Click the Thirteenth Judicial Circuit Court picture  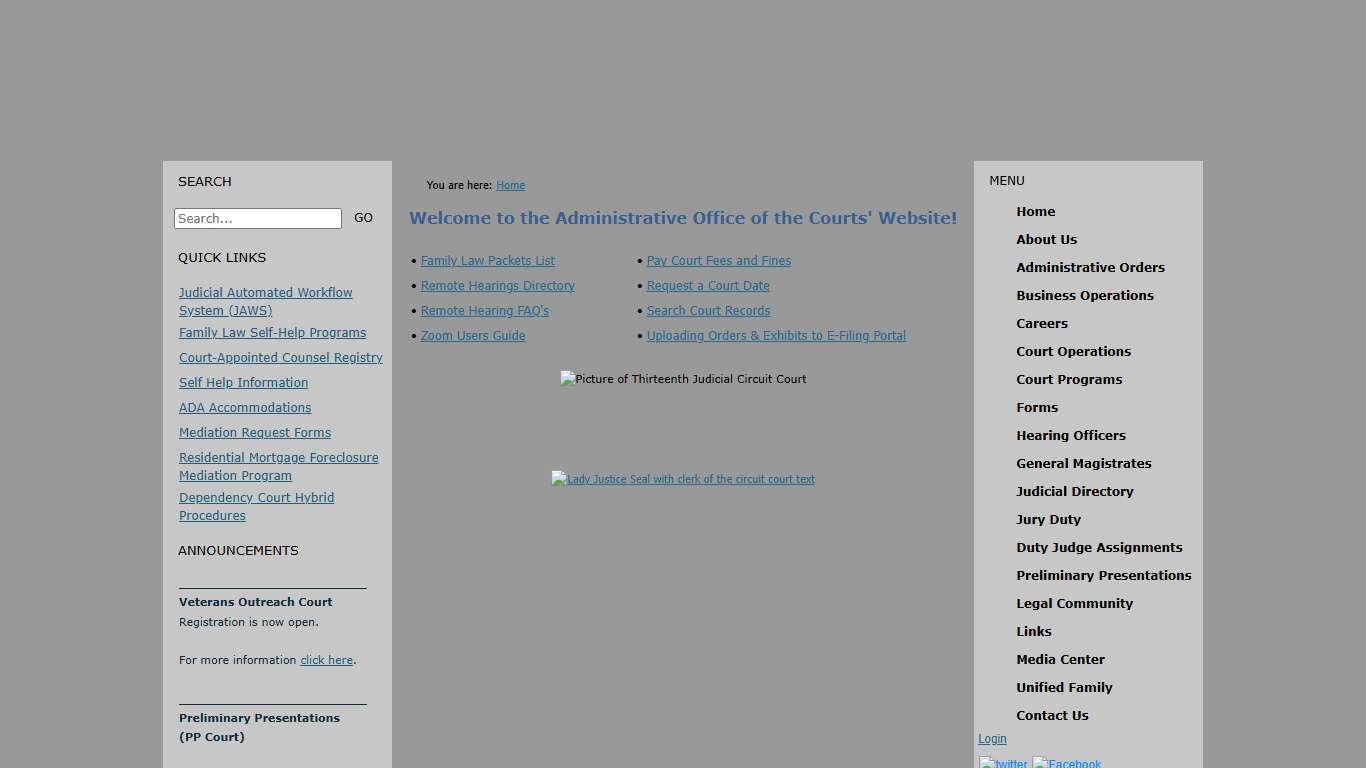coord(683,379)
